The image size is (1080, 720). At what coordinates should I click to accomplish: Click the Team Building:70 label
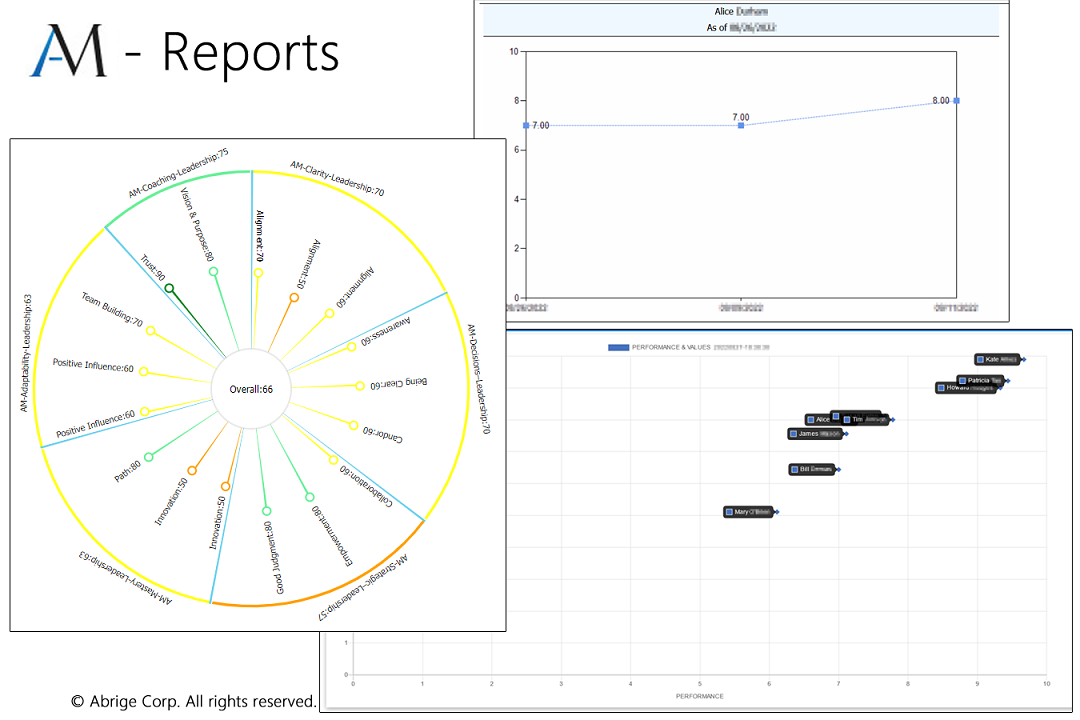pyautogui.click(x=112, y=309)
